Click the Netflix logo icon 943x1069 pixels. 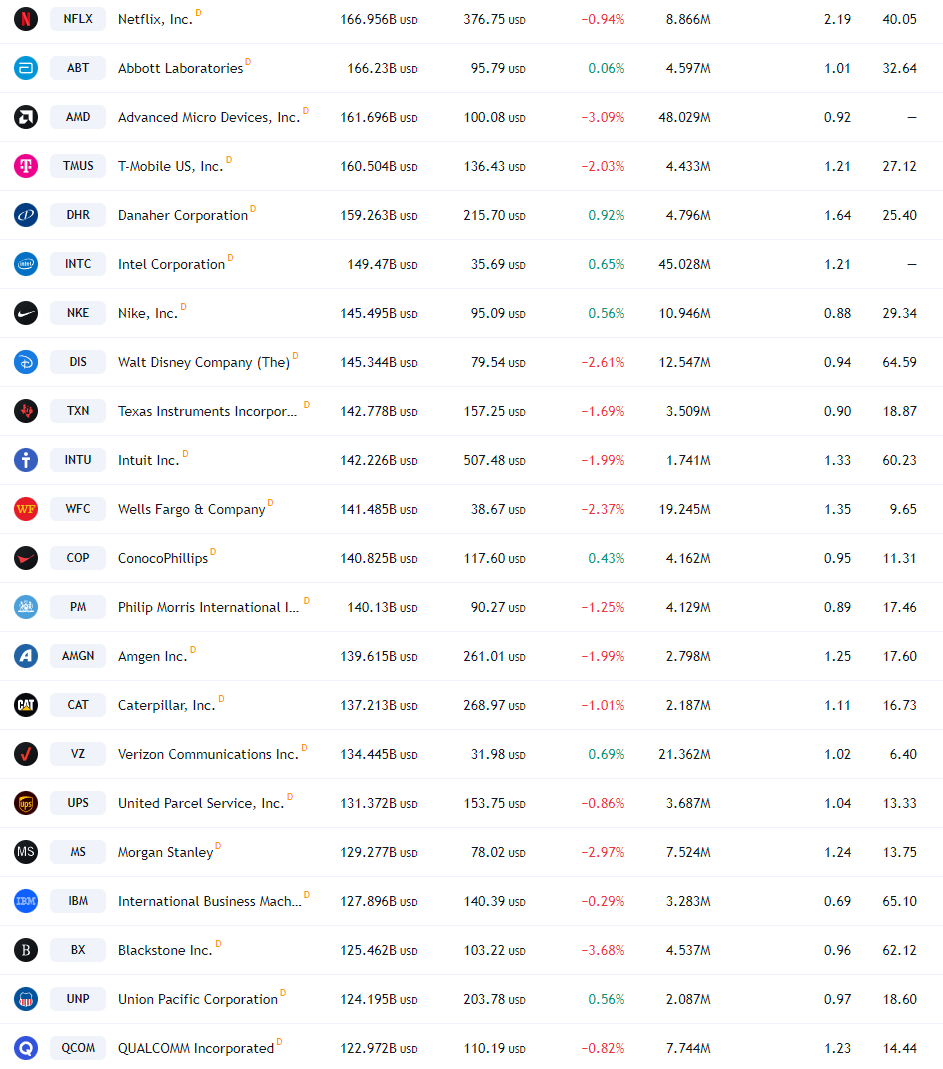[26, 19]
